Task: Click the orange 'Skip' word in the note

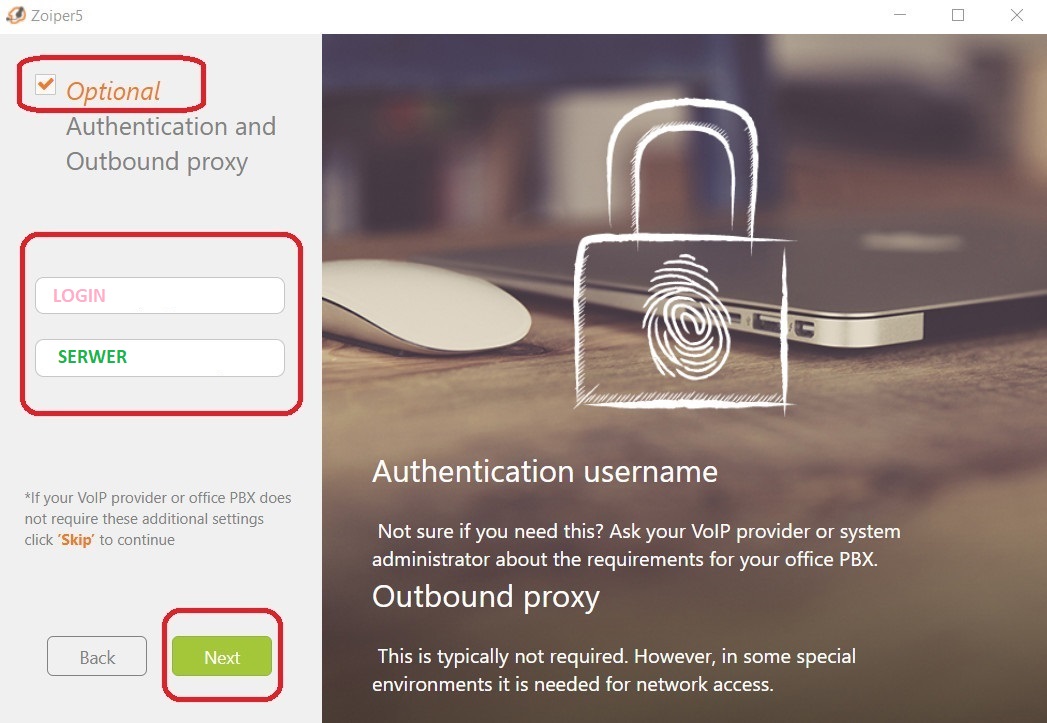Action: coord(76,540)
